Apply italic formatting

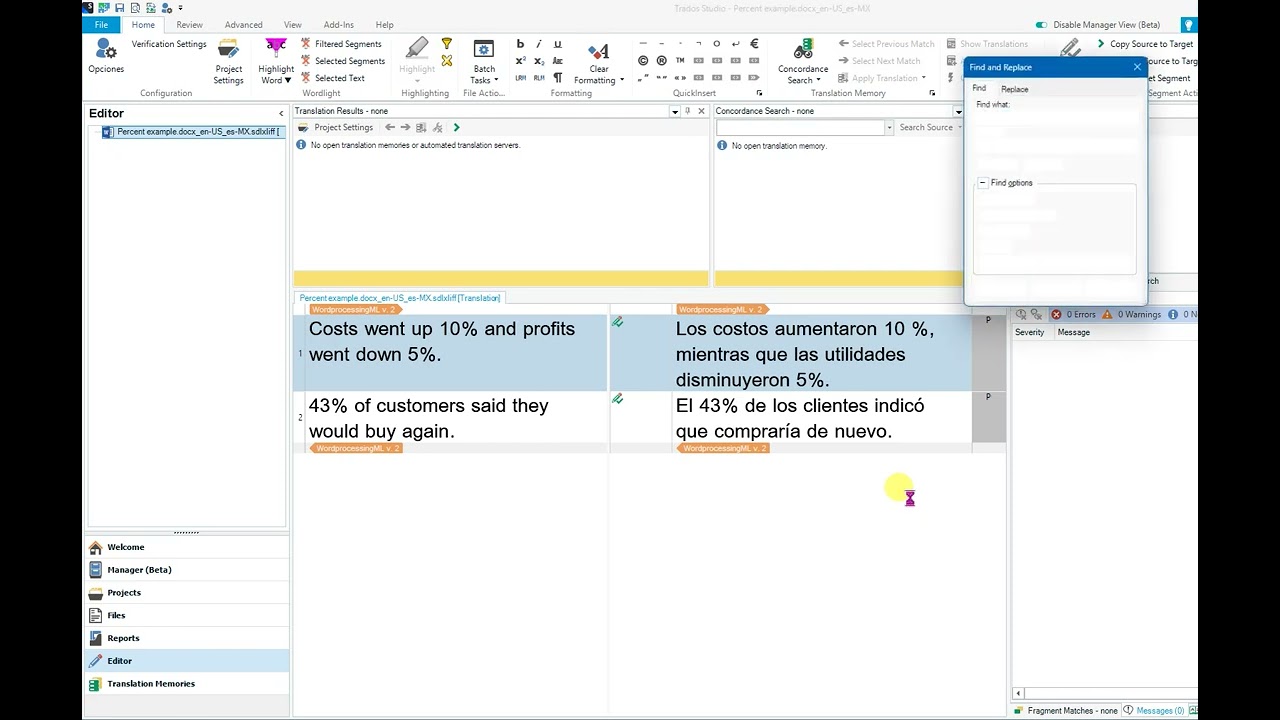click(x=539, y=44)
